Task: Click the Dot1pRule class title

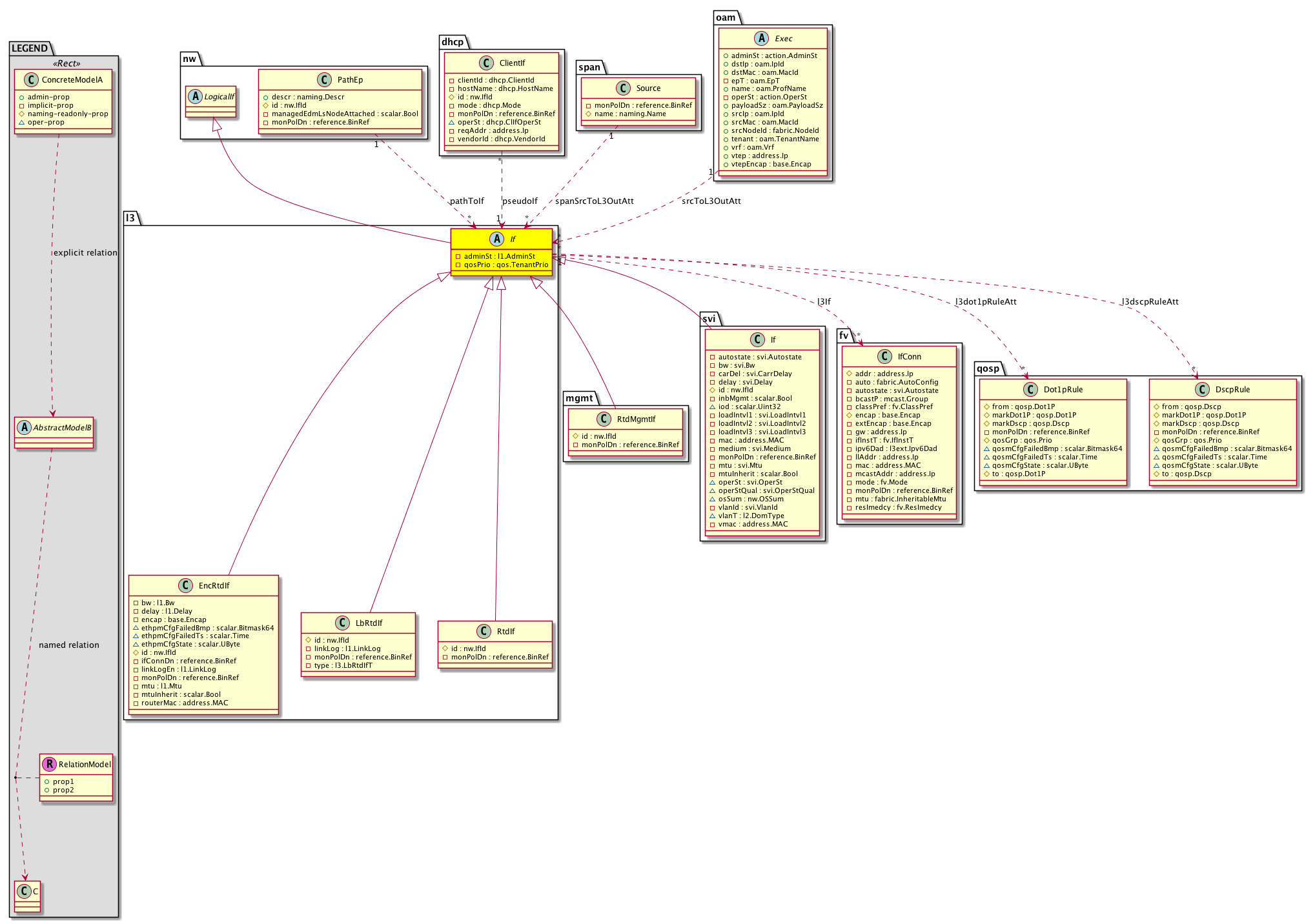Action: [1063, 389]
